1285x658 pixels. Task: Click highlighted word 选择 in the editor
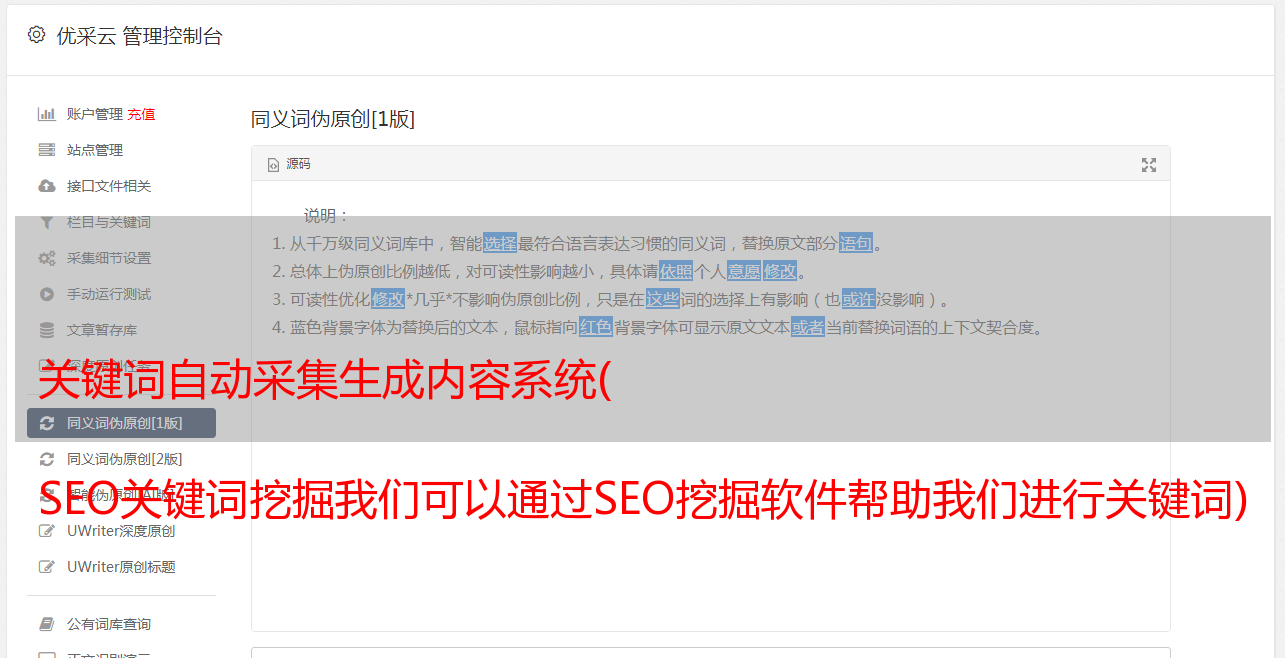tap(500, 243)
